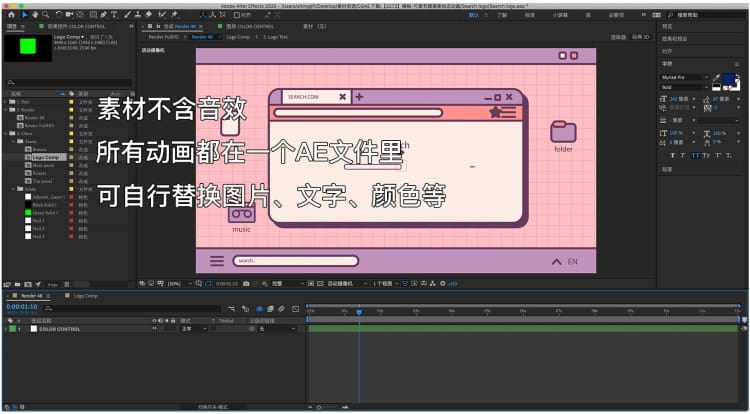Select the Roto Brush tool
The image size is (750, 414).
(163, 15)
